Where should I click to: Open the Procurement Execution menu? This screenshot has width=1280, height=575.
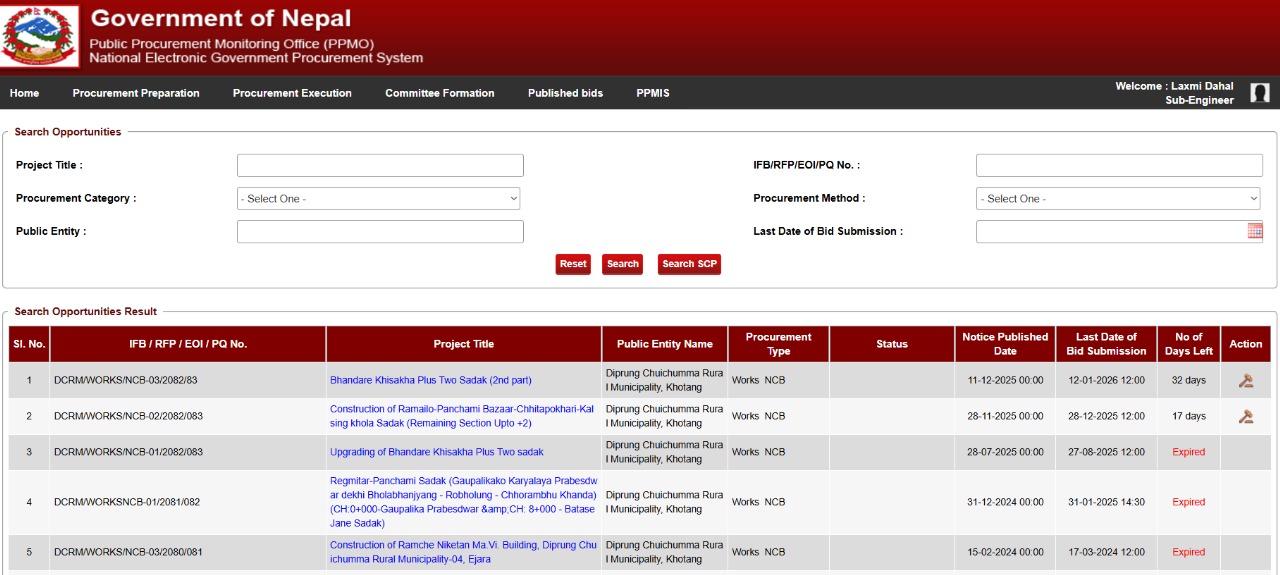click(292, 93)
